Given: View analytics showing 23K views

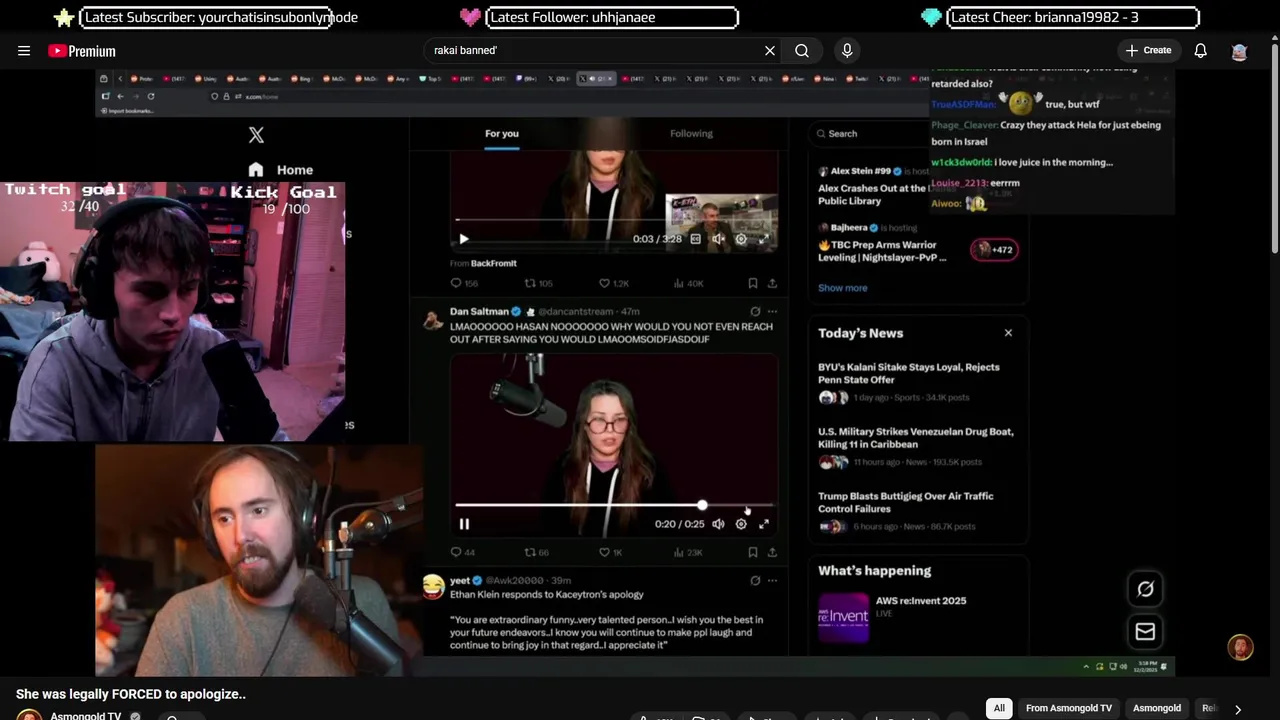Looking at the screenshot, I should click(x=688, y=552).
